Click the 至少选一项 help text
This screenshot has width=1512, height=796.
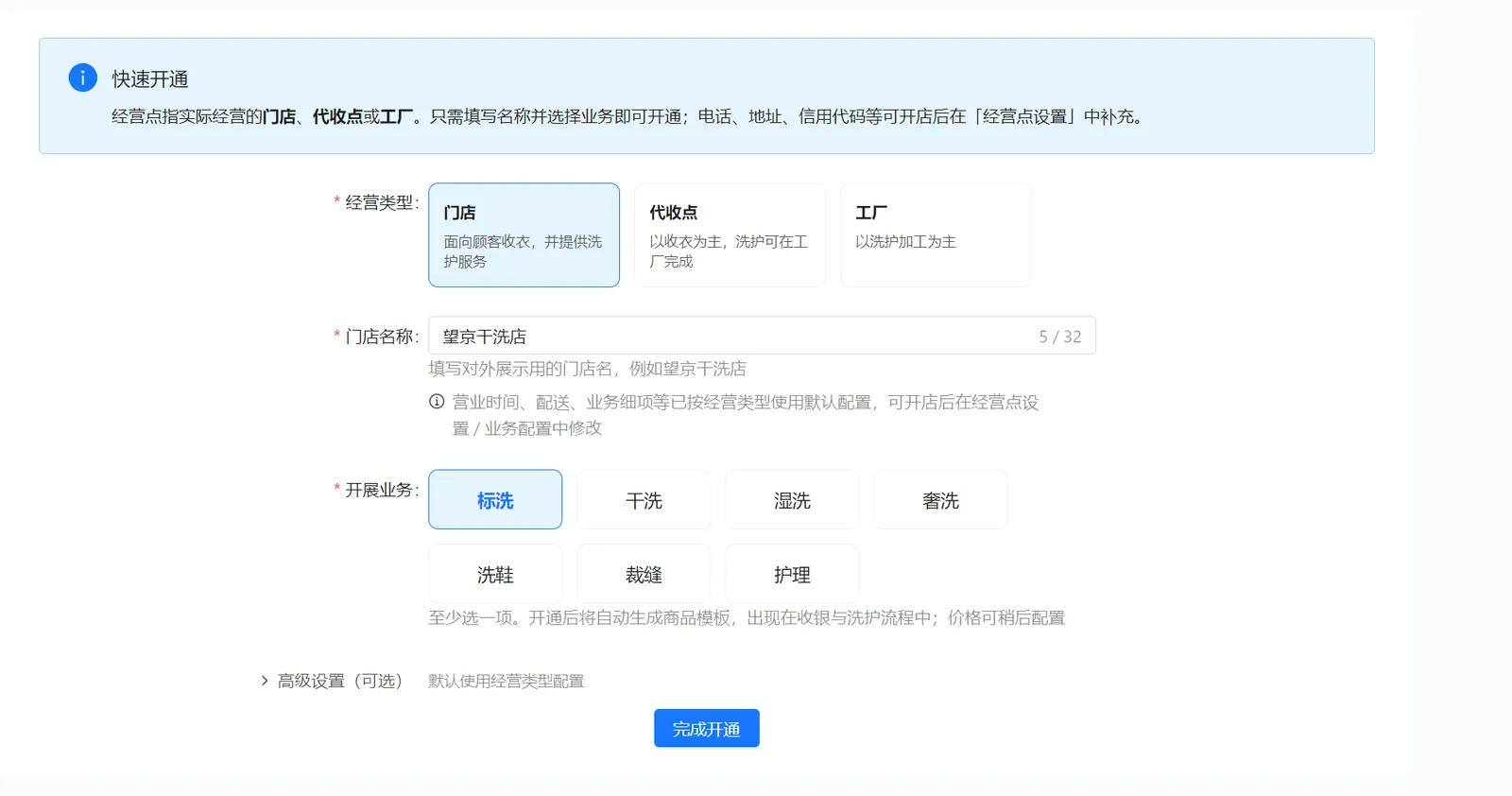pos(747,618)
